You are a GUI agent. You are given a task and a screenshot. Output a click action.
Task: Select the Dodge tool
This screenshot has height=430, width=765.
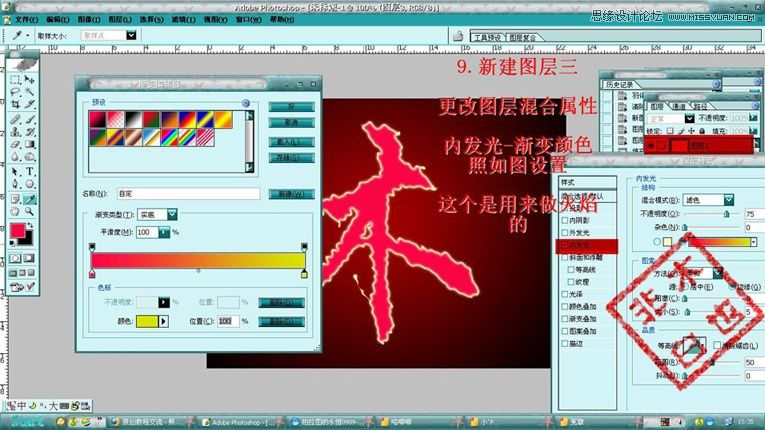30,157
